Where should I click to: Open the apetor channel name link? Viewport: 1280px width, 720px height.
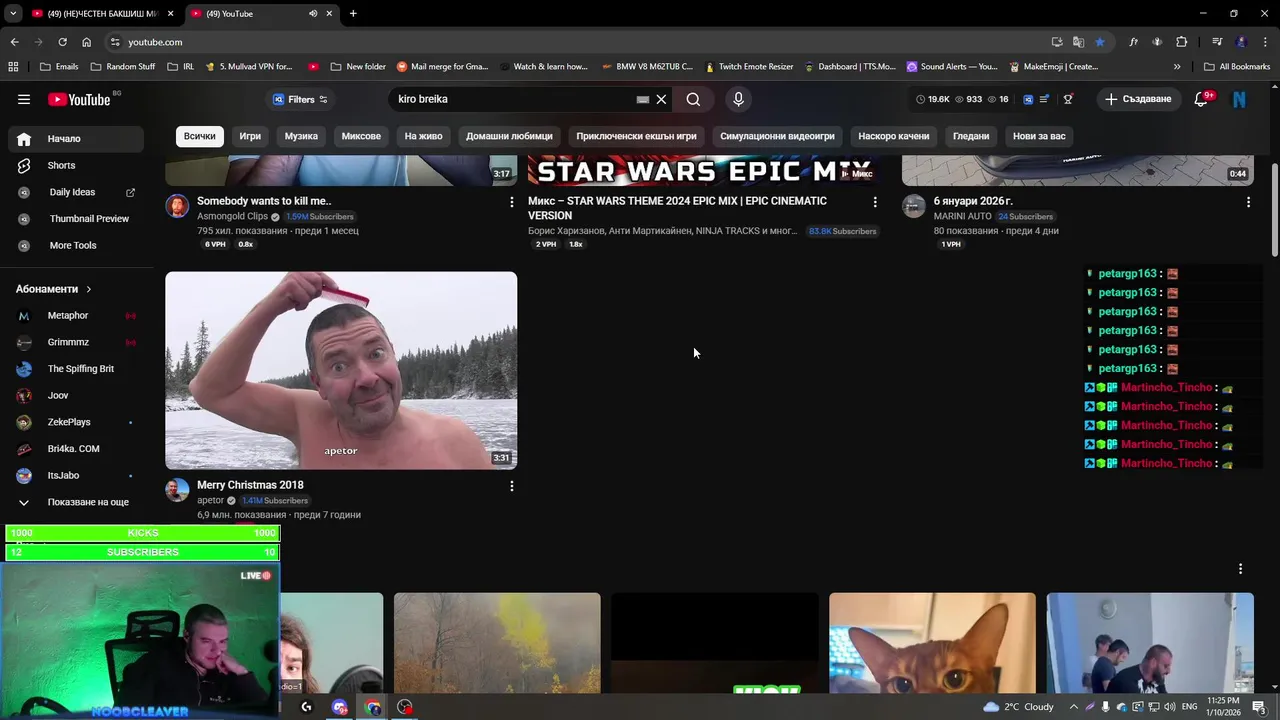(x=210, y=500)
